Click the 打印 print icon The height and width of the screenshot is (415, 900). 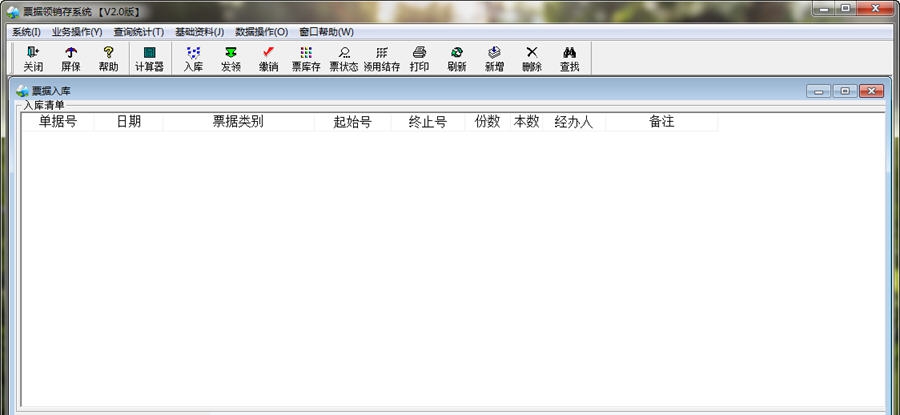coord(419,59)
